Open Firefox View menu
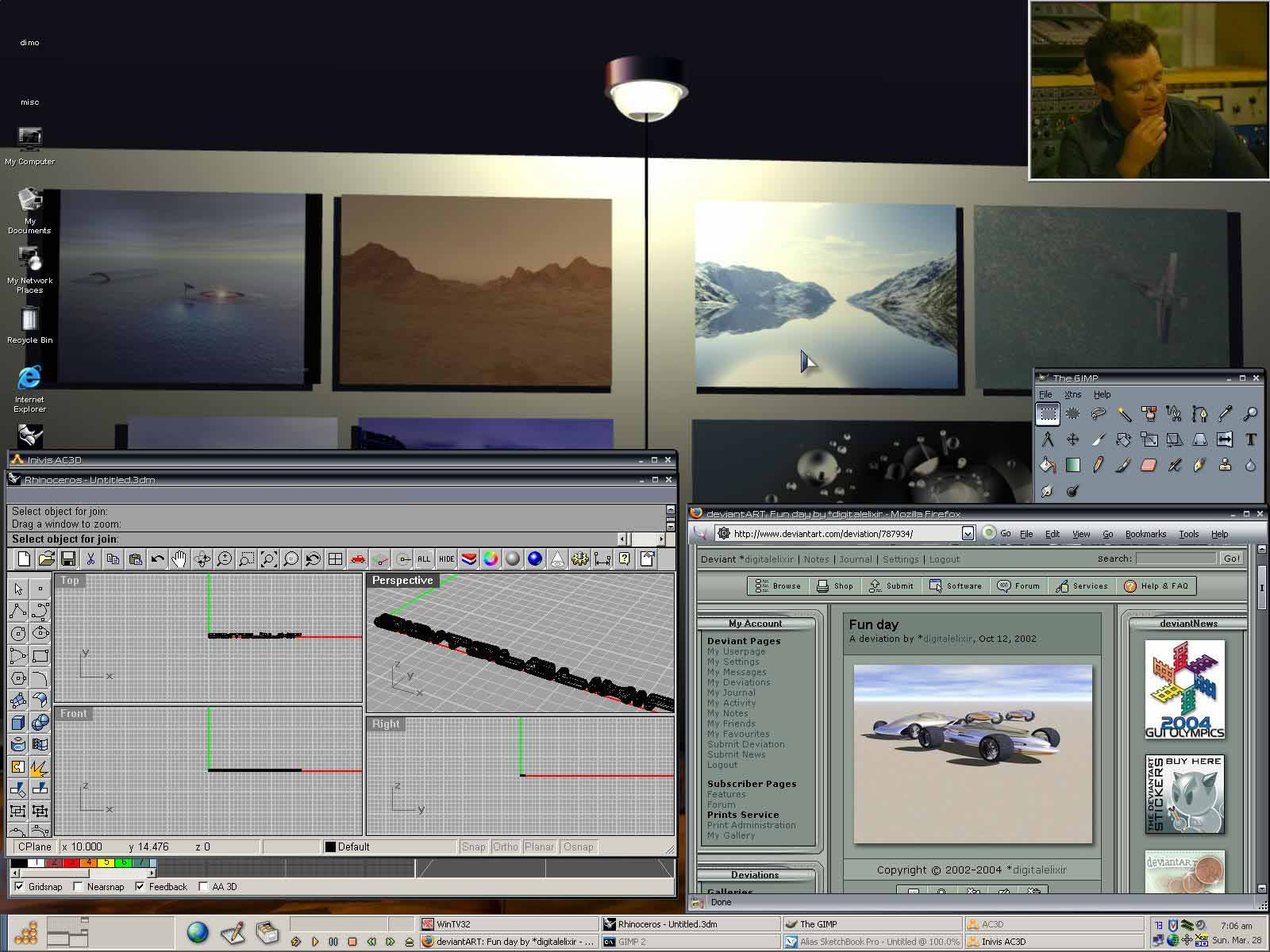This screenshot has height=952, width=1270. (x=1081, y=534)
